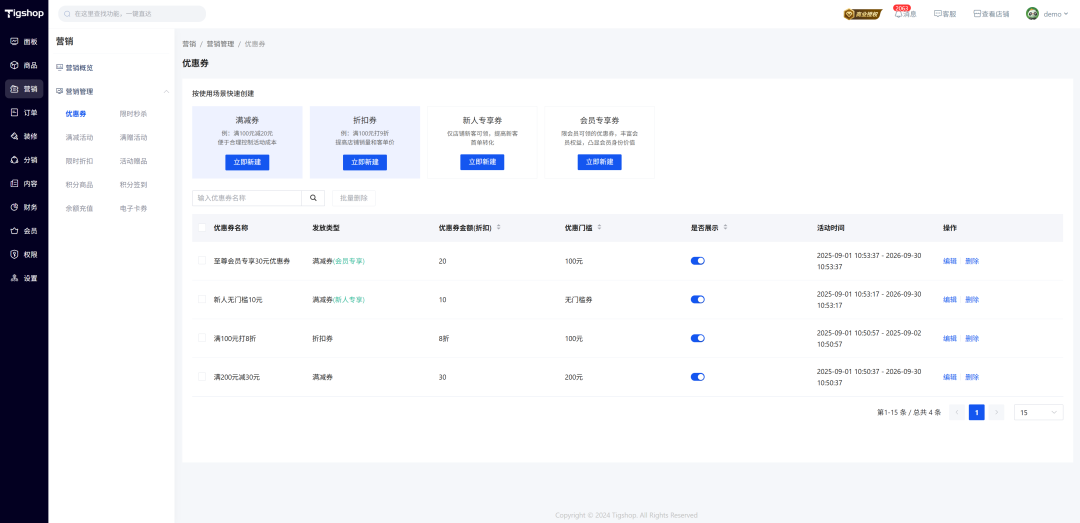
Task: Select 限时折扣 submenu item
Action: pos(79,161)
